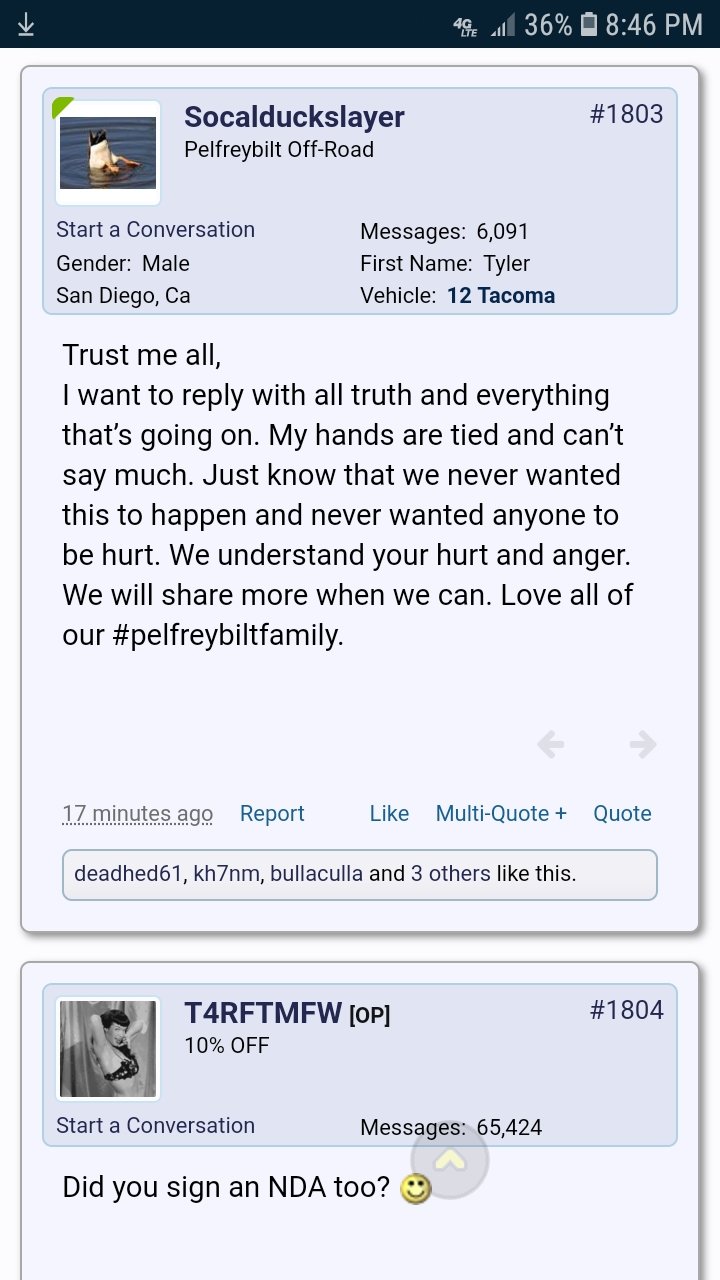Toggle Multi-Quote + for post #1803
Viewport: 720px width, 1280px height.
pyautogui.click(x=501, y=814)
